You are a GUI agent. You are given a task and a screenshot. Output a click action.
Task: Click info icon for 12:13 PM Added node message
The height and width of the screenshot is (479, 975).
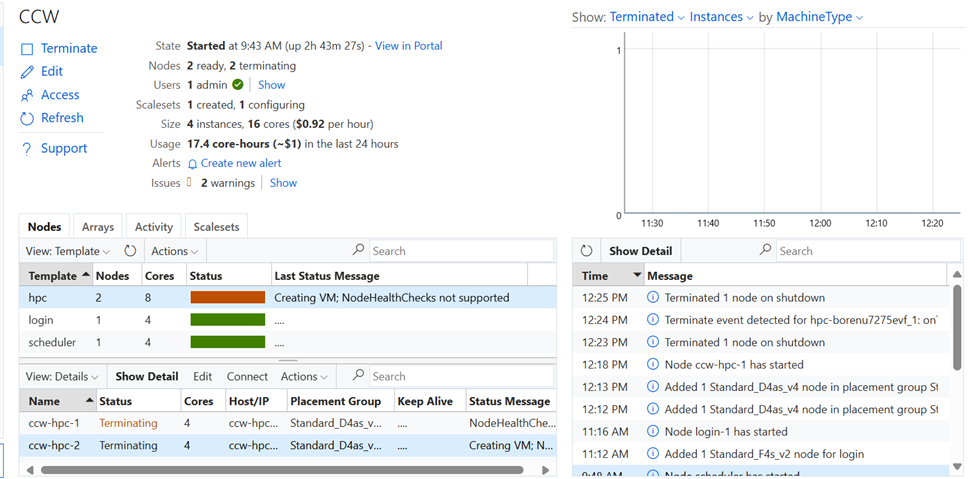pos(652,387)
